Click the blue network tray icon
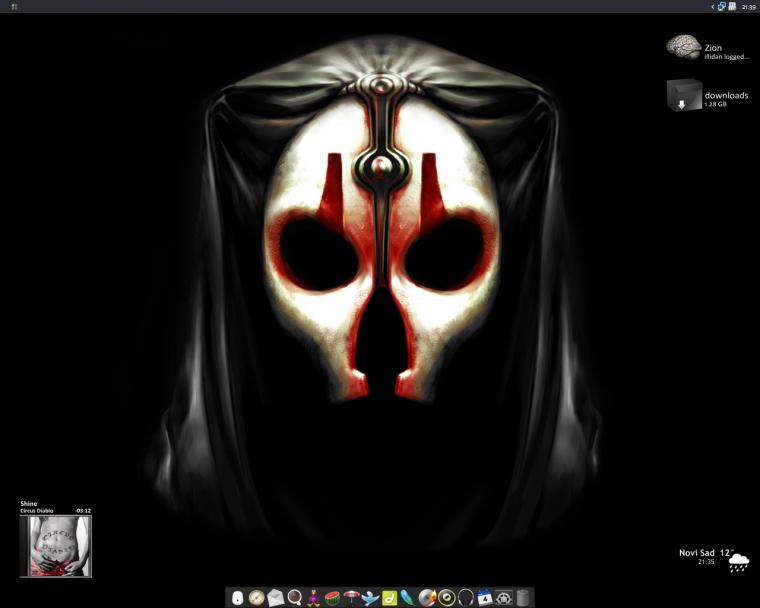Viewport: 760px width, 608px height. coord(722,7)
